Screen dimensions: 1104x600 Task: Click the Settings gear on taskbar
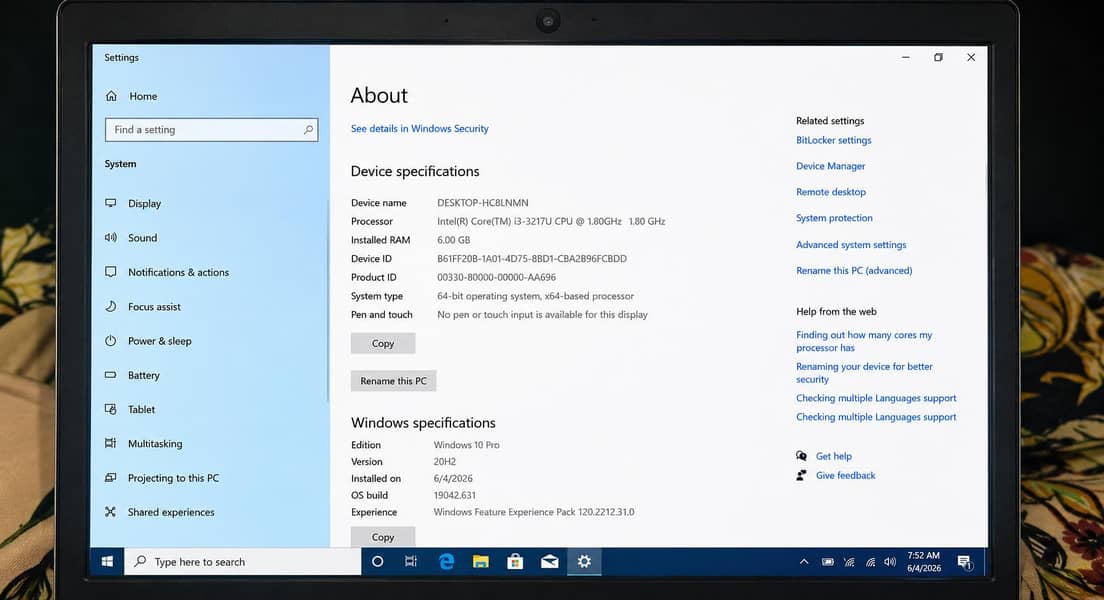[x=584, y=562]
